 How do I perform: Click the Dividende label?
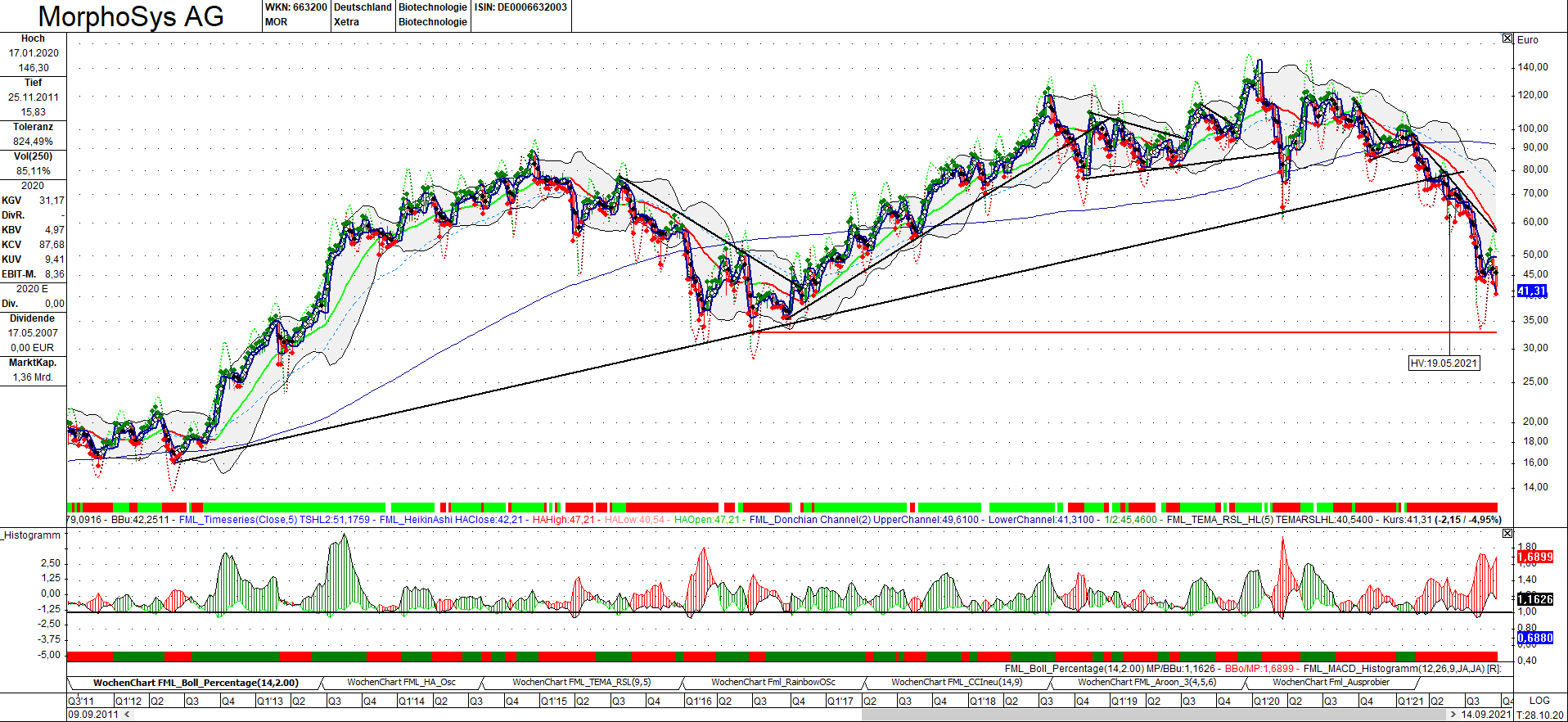(33, 318)
